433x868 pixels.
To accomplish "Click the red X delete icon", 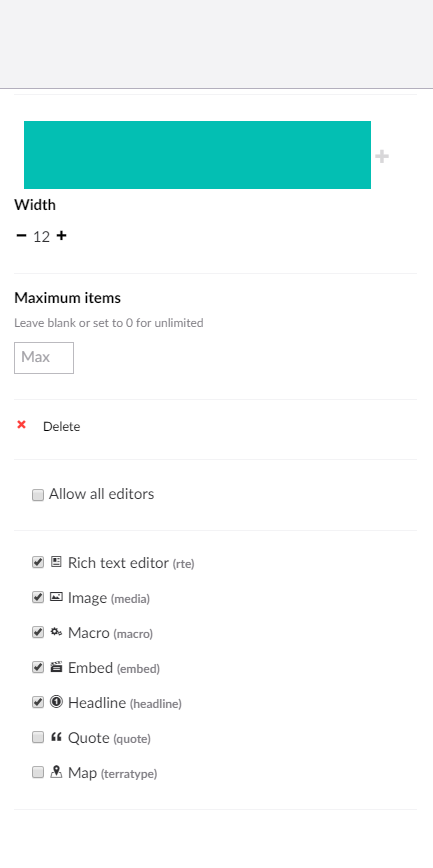I will [x=22, y=425].
